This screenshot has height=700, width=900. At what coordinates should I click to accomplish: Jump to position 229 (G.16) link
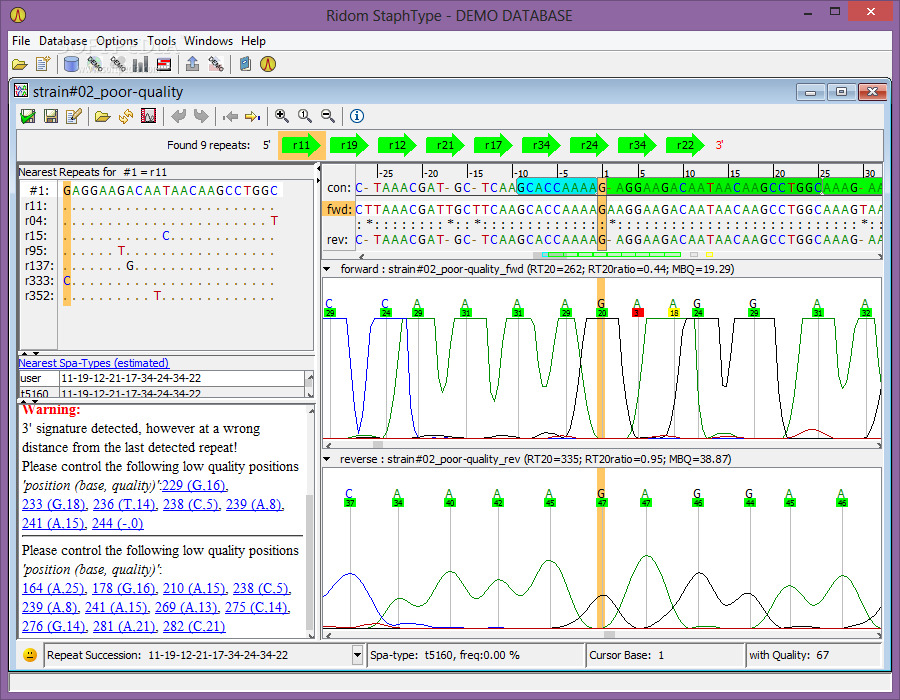pos(194,485)
